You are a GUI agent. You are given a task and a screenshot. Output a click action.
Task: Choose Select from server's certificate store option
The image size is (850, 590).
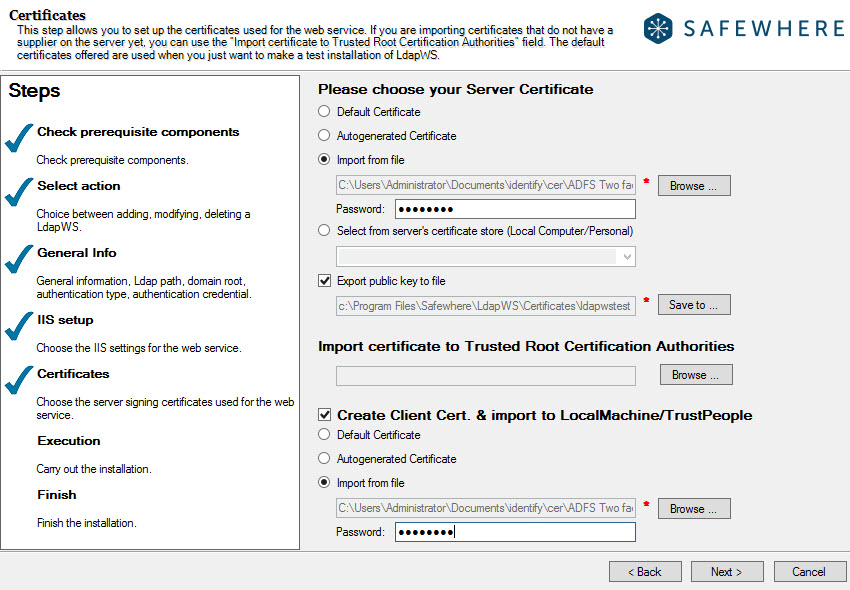pos(324,230)
